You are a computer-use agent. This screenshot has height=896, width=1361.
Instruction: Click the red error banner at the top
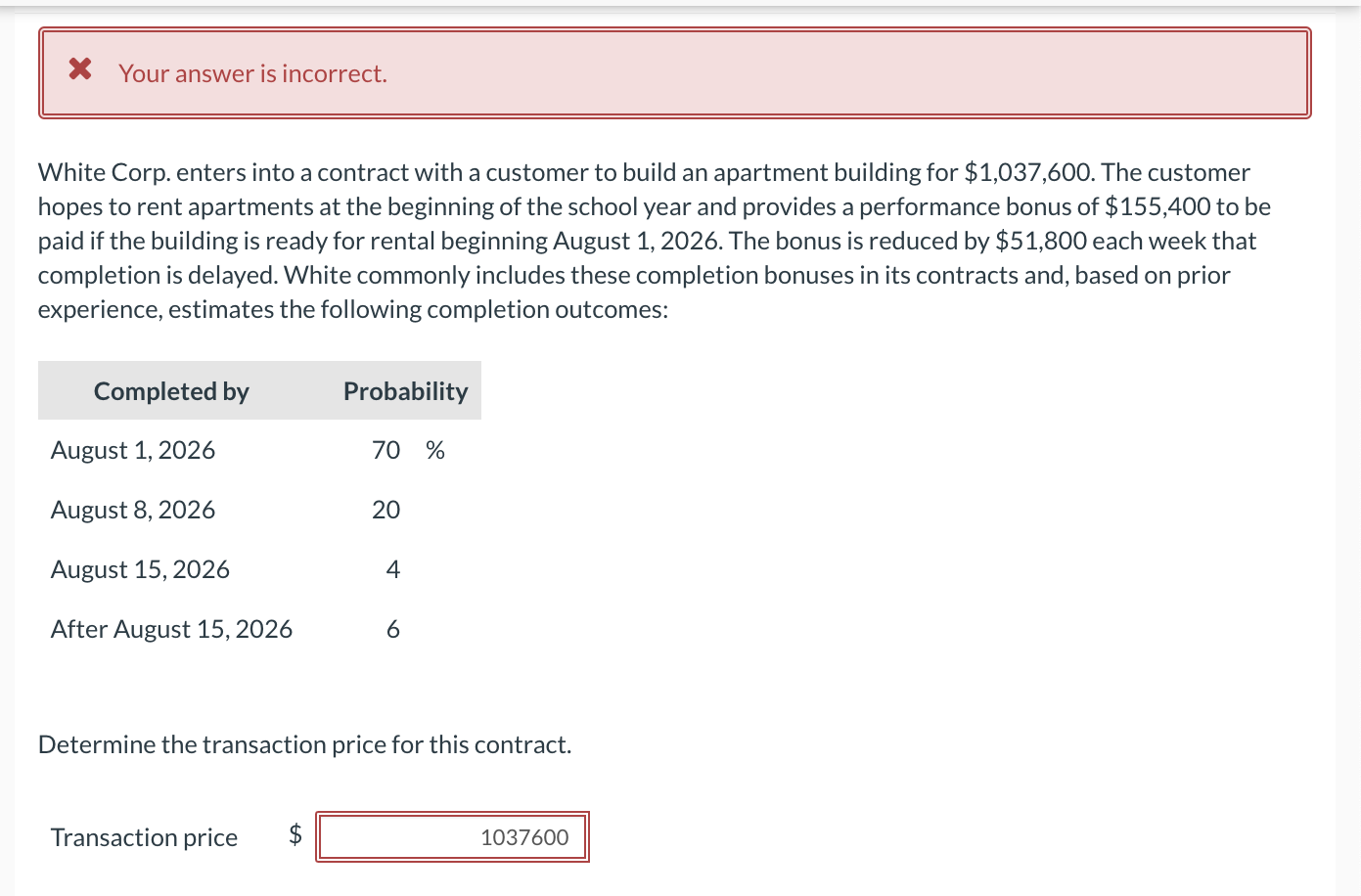675,72
